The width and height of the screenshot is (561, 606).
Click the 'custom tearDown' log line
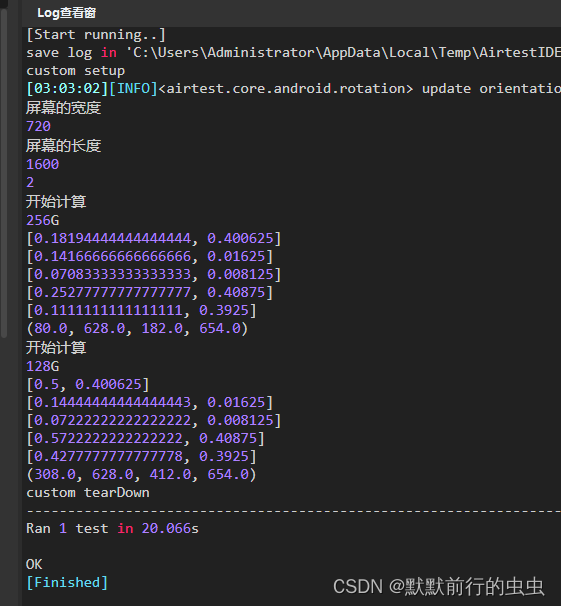coord(88,493)
